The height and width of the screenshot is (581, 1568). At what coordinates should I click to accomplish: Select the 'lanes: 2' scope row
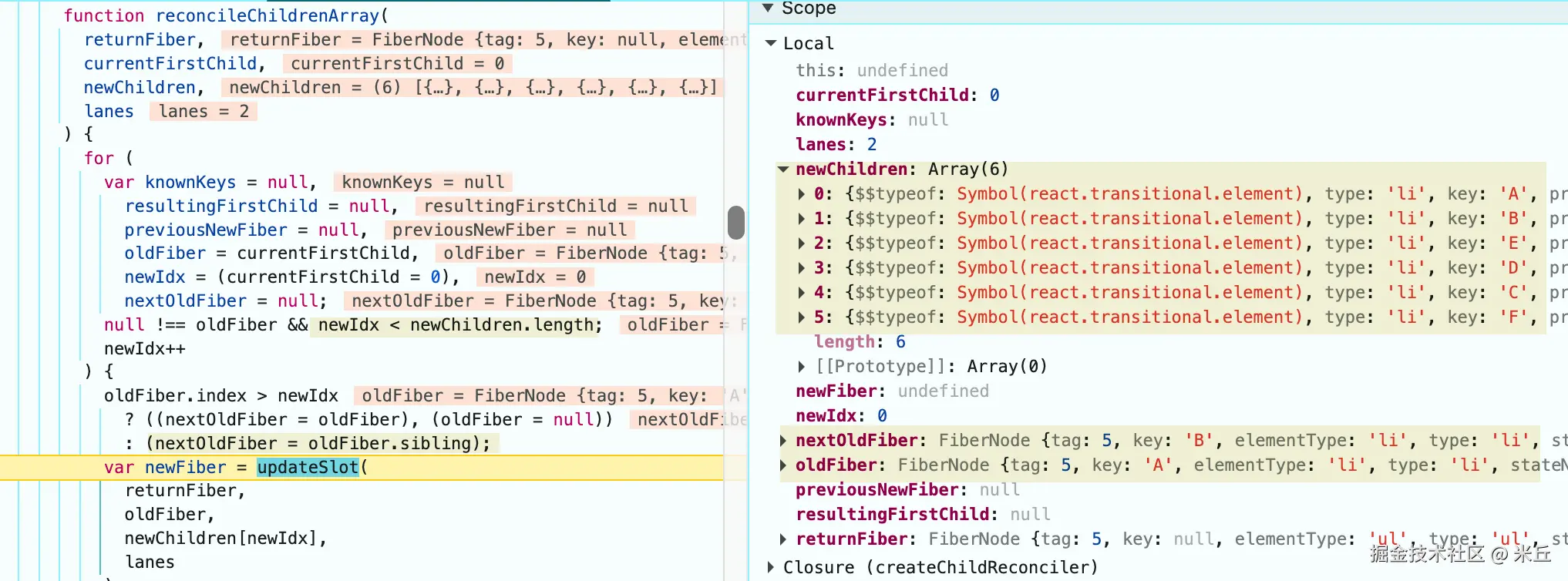pyautogui.click(x=836, y=144)
